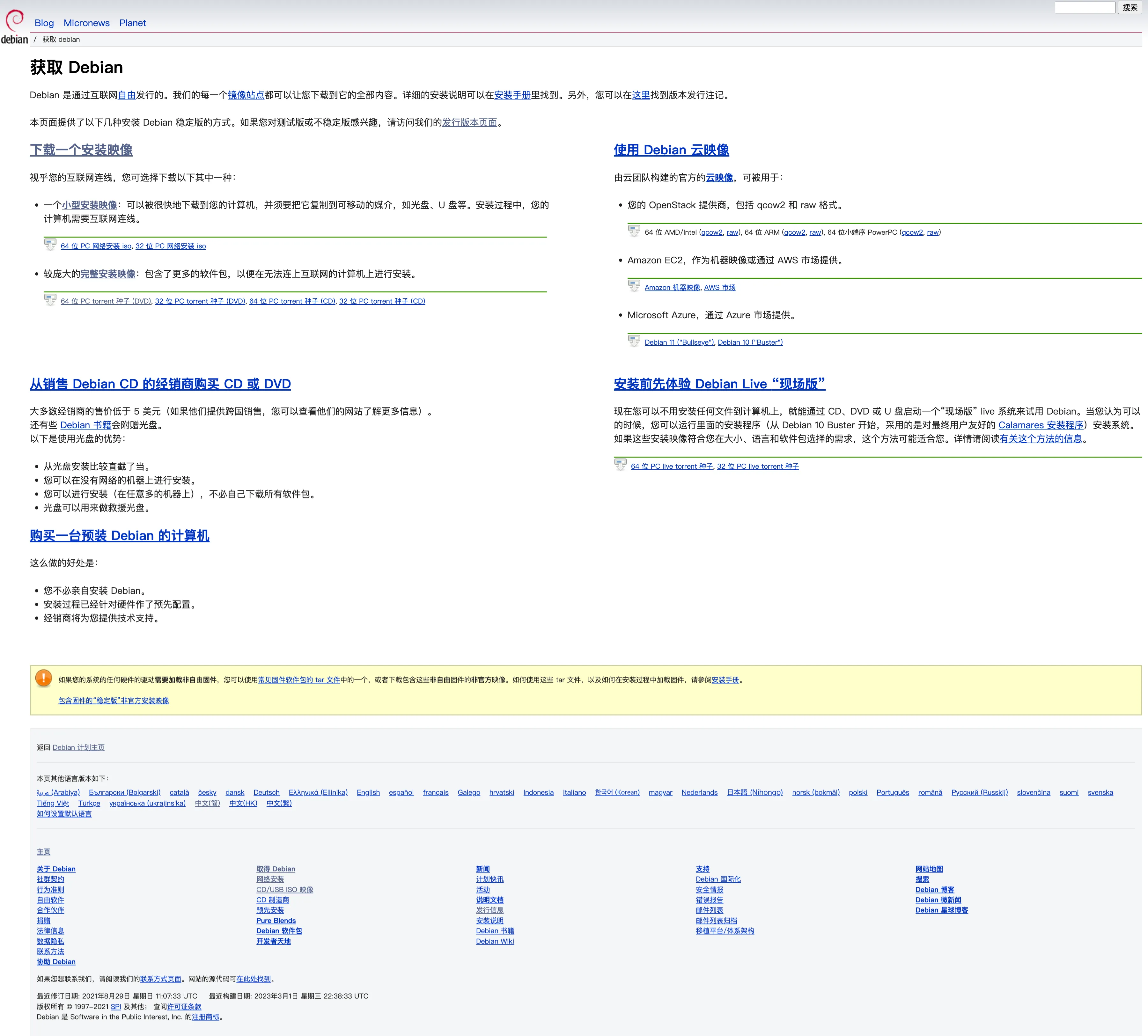The width and height of the screenshot is (1148, 1036).
Task: Switch page language to 日本語 (Nihongo)
Action: (755, 792)
